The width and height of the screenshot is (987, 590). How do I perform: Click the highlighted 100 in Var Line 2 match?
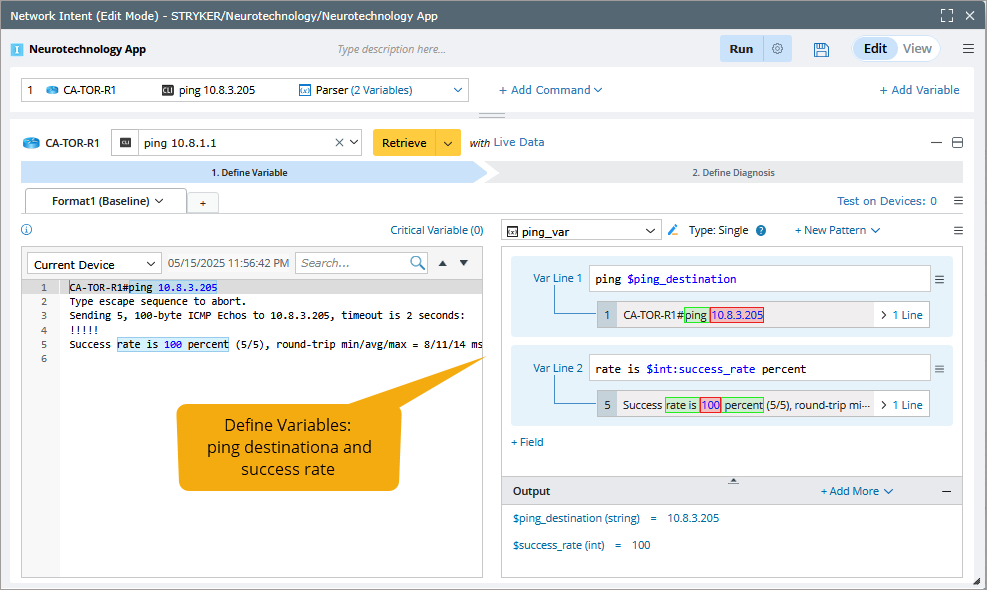[710, 405]
